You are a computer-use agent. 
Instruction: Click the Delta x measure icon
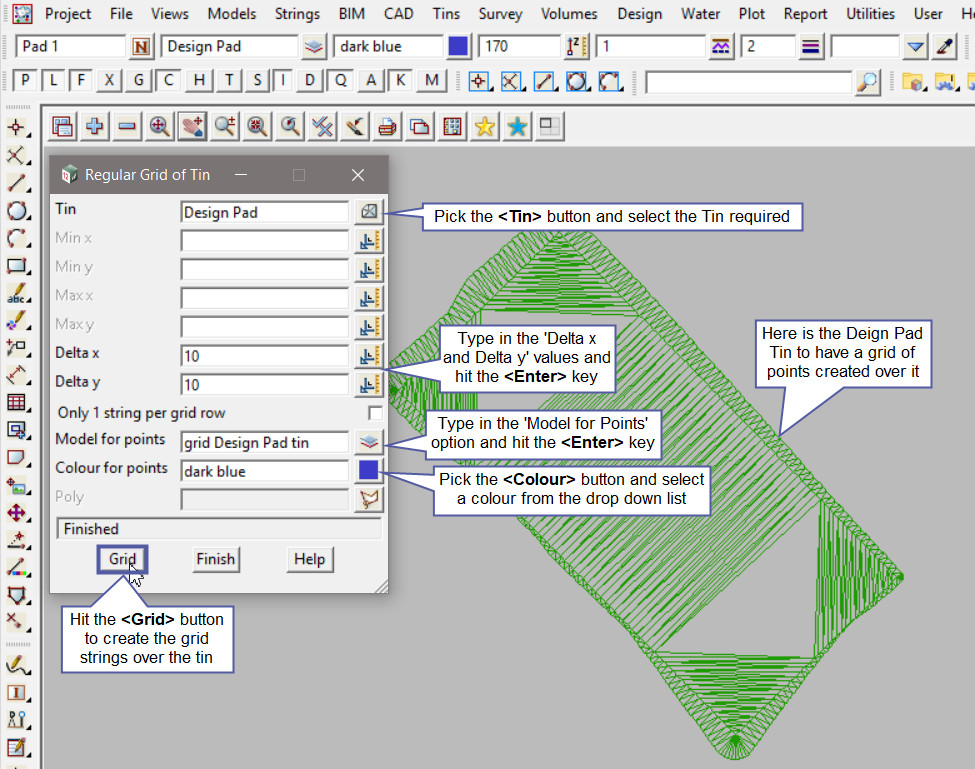pos(369,356)
